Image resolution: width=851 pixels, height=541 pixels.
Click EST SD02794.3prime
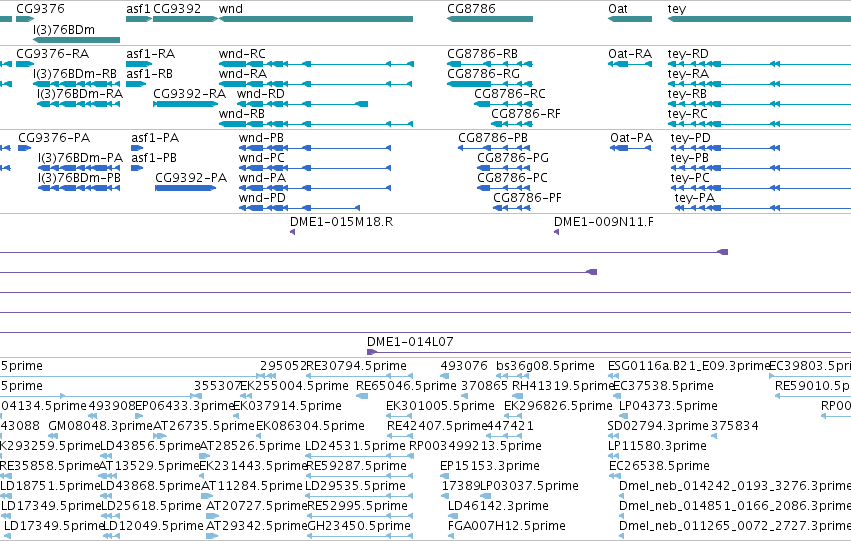[x=658, y=426]
